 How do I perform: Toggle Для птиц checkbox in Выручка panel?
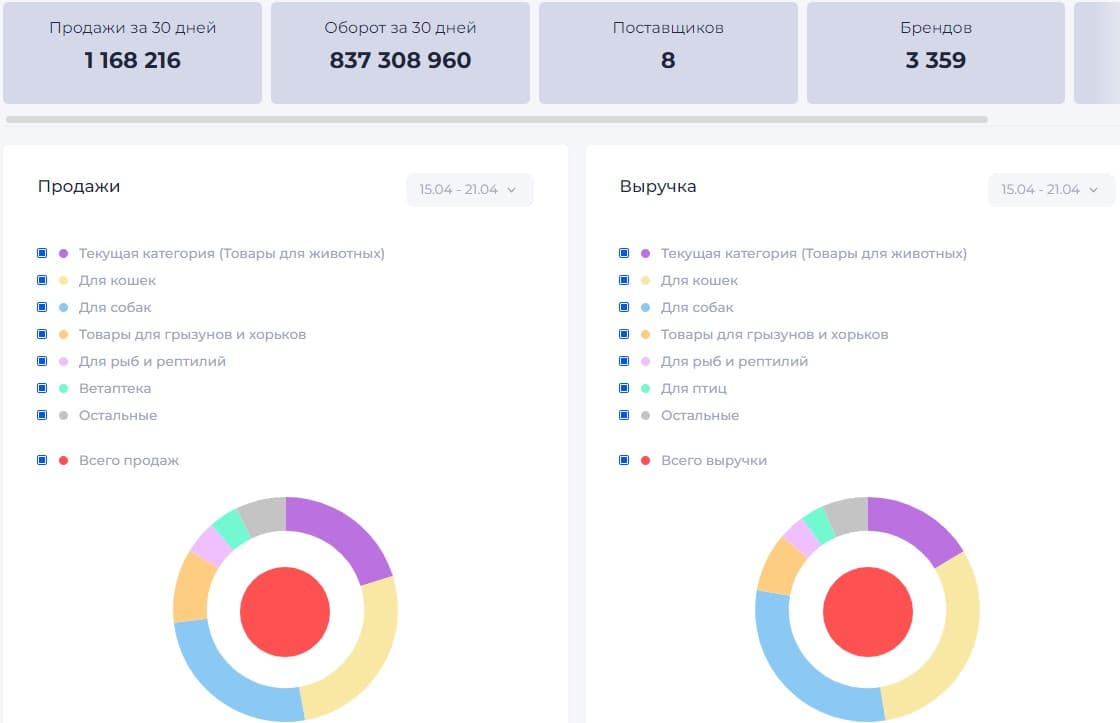624,389
